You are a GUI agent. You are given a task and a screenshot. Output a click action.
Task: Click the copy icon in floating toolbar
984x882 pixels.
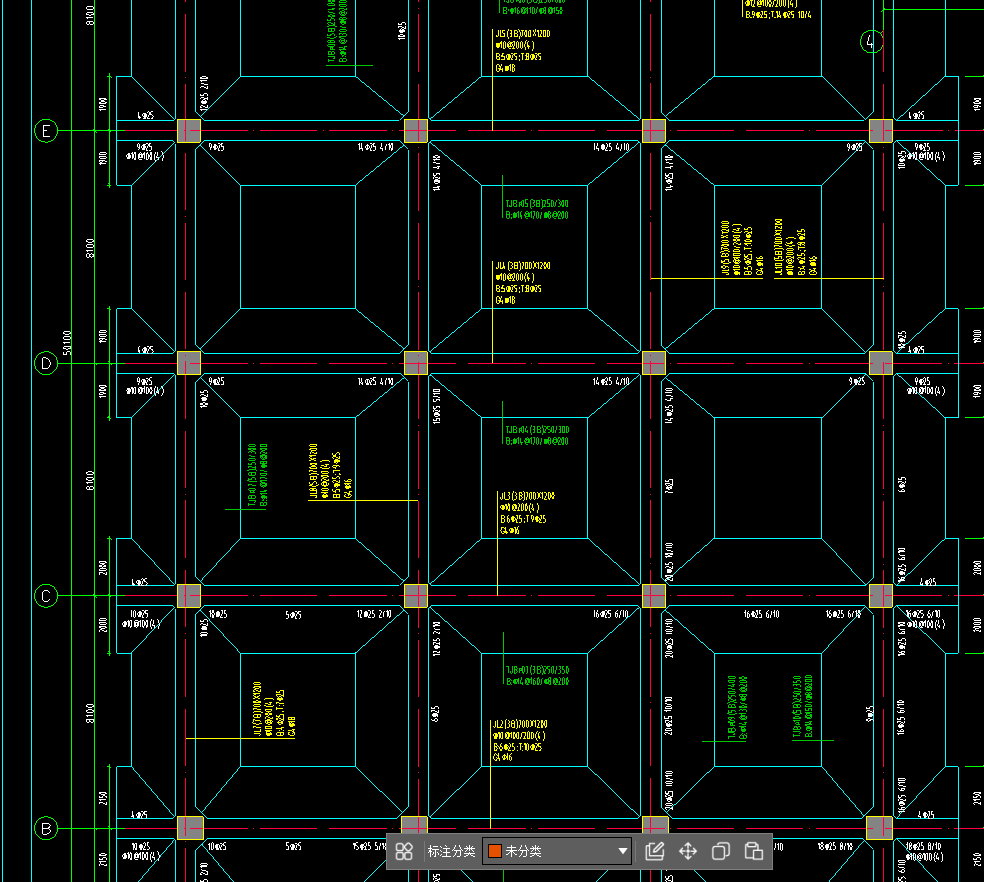pos(720,851)
